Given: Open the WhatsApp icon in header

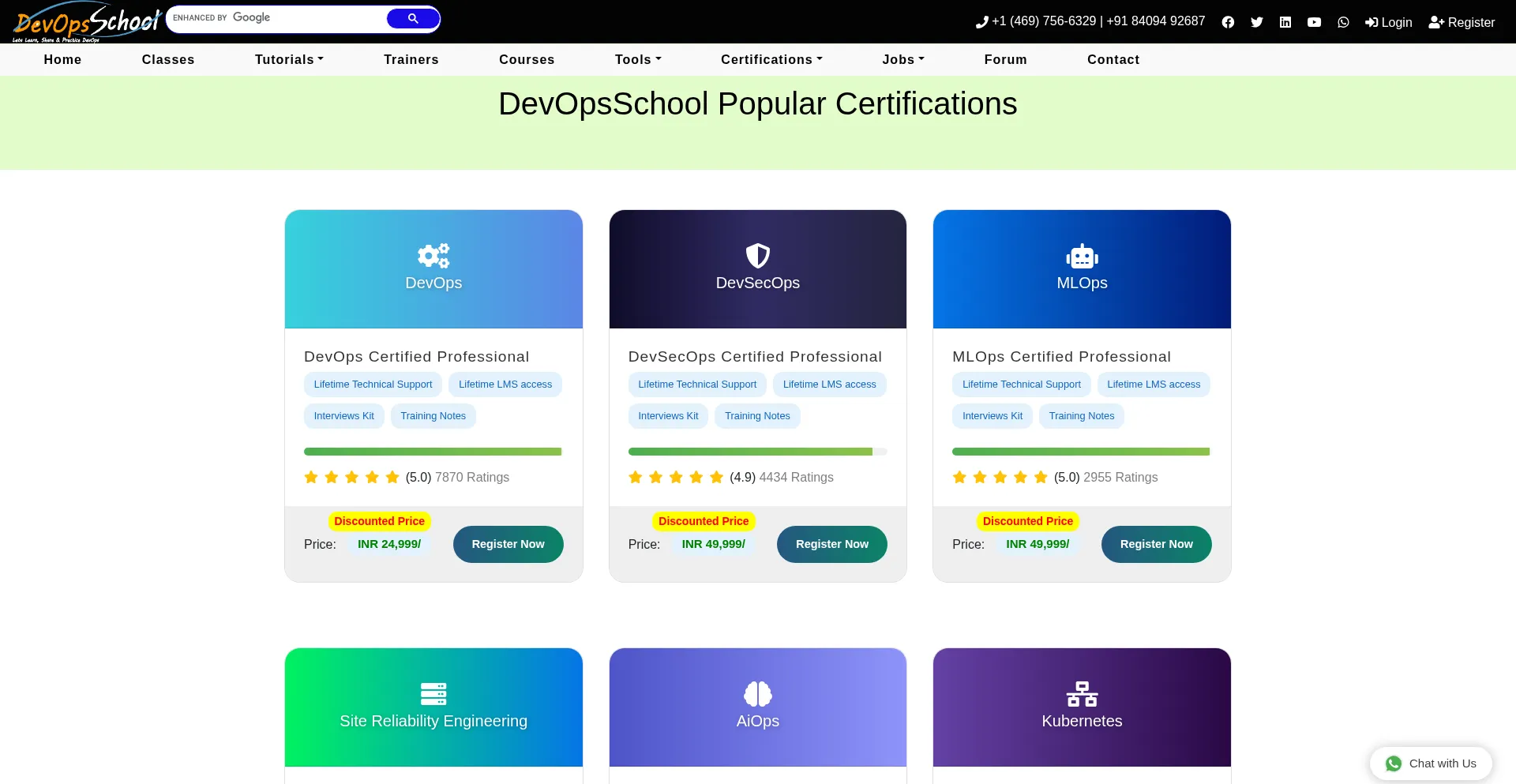Looking at the screenshot, I should coord(1343,22).
